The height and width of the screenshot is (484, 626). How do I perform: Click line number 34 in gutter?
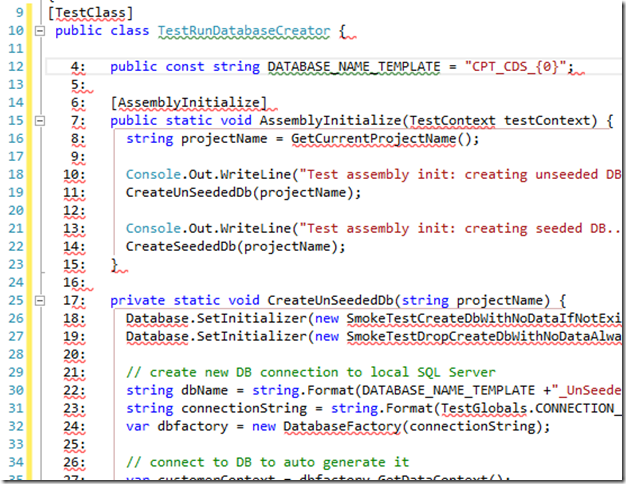click(x=16, y=462)
